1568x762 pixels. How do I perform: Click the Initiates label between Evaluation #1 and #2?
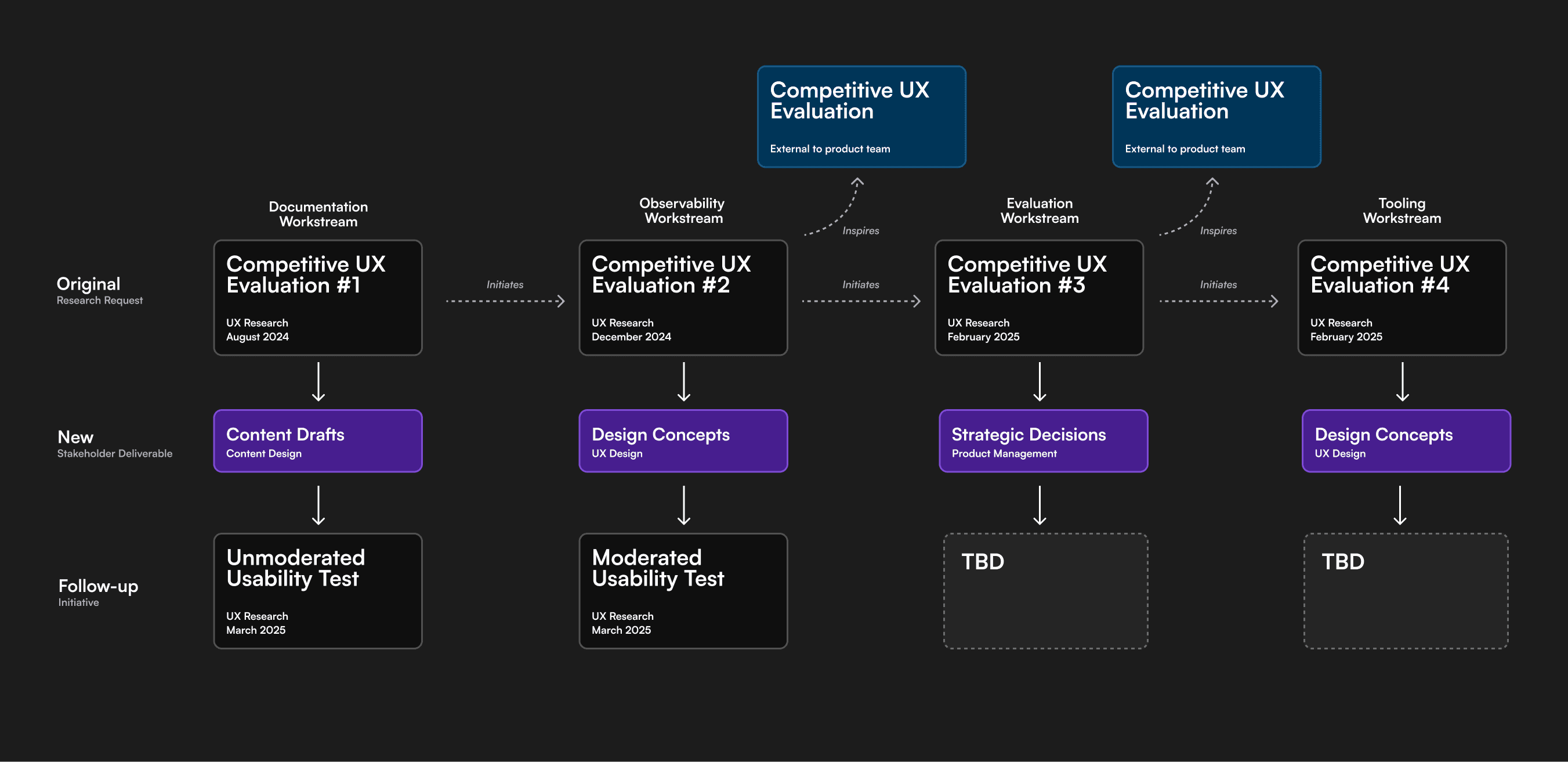click(505, 284)
